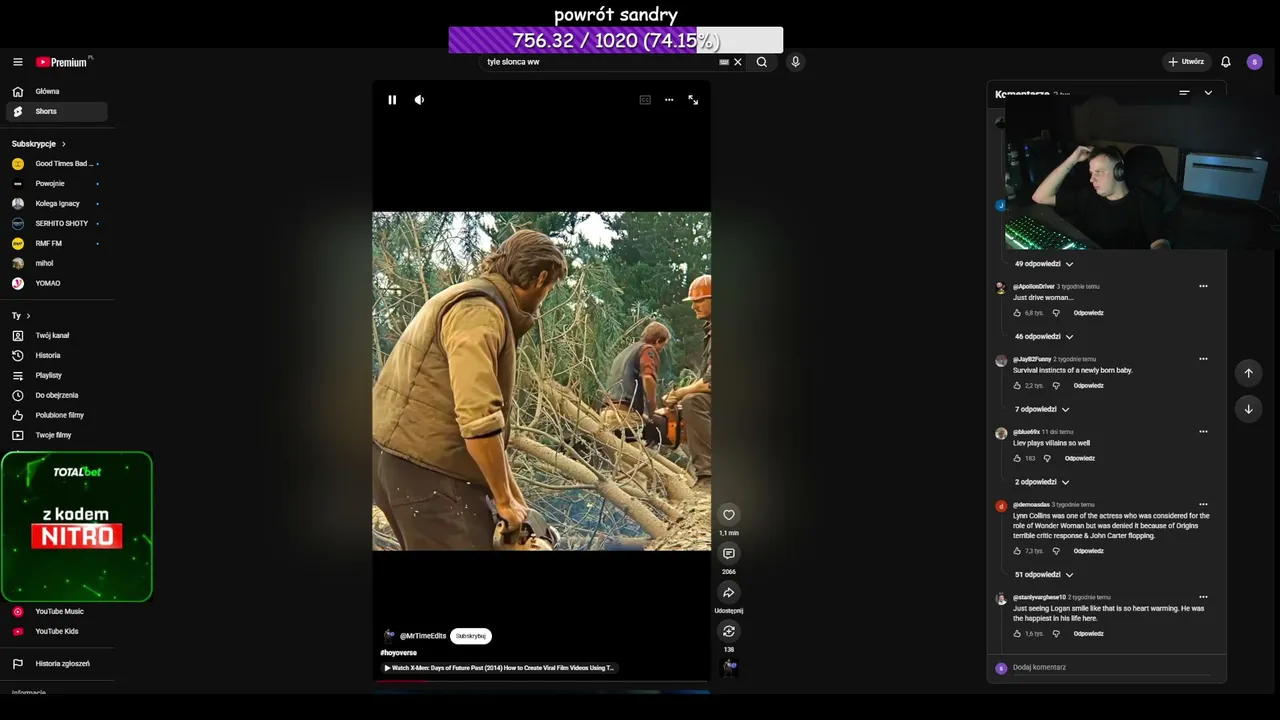This screenshot has height=720, width=1280.
Task: Select Shorts in the sidebar
Action: click(57, 111)
